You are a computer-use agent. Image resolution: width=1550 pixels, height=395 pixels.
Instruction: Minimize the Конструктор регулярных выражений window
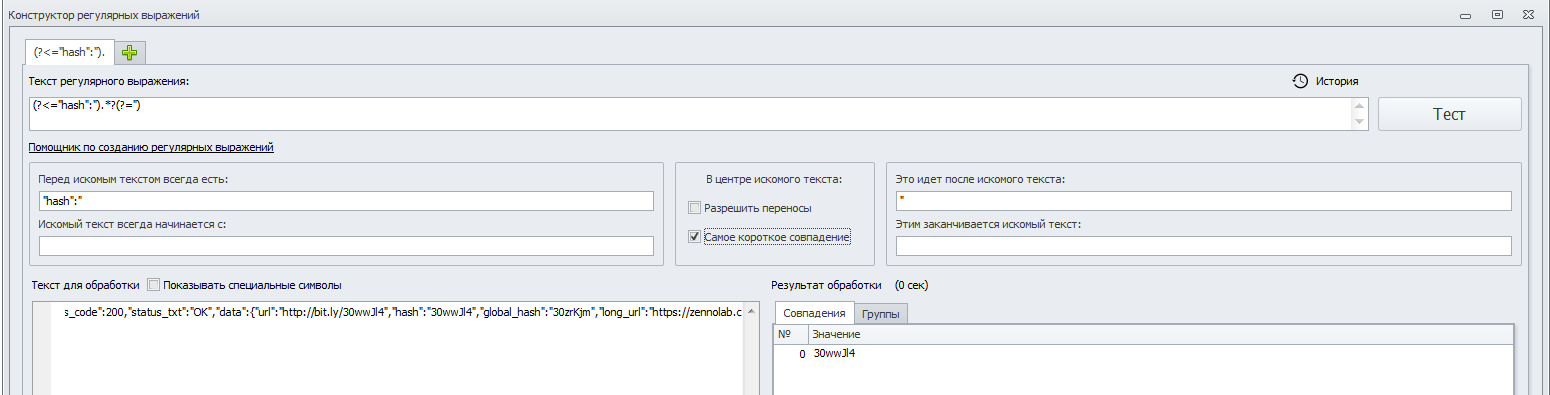[1465, 15]
